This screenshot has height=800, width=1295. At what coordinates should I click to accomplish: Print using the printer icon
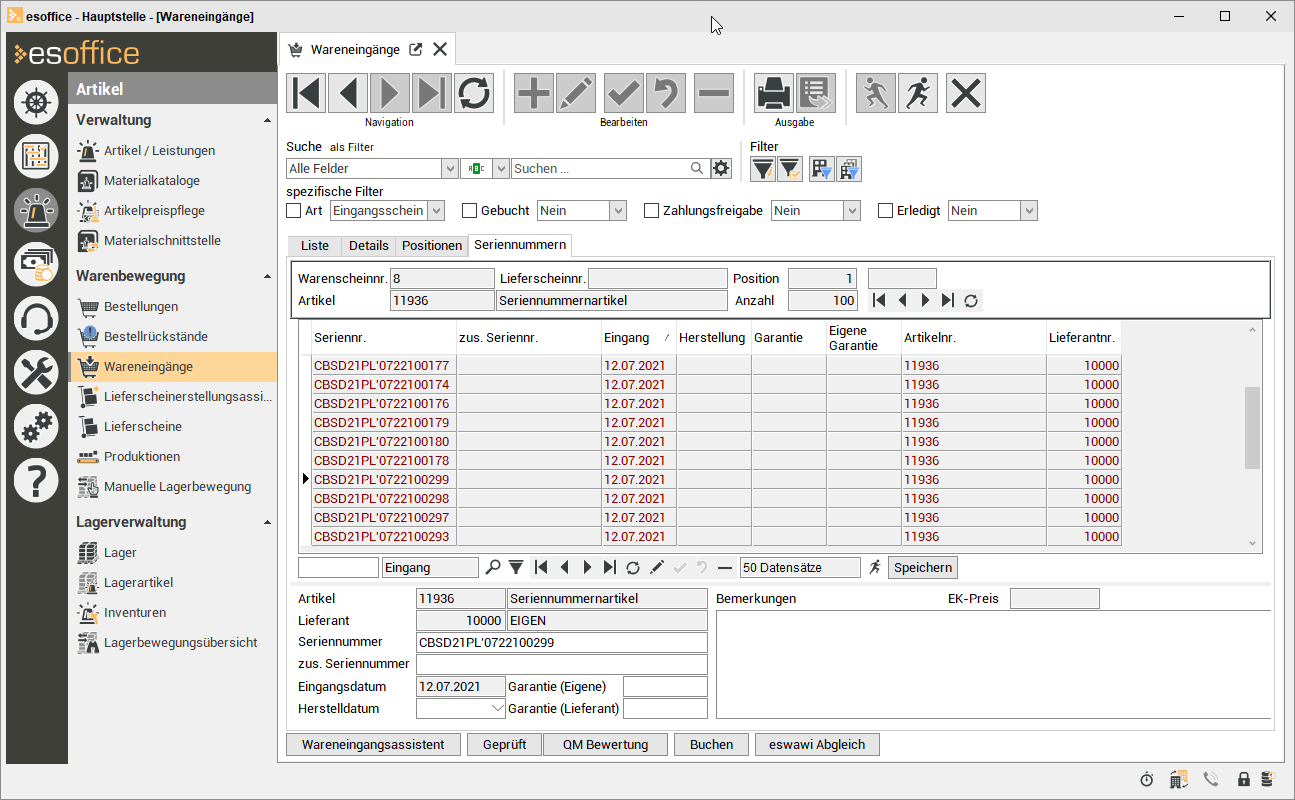coord(774,93)
